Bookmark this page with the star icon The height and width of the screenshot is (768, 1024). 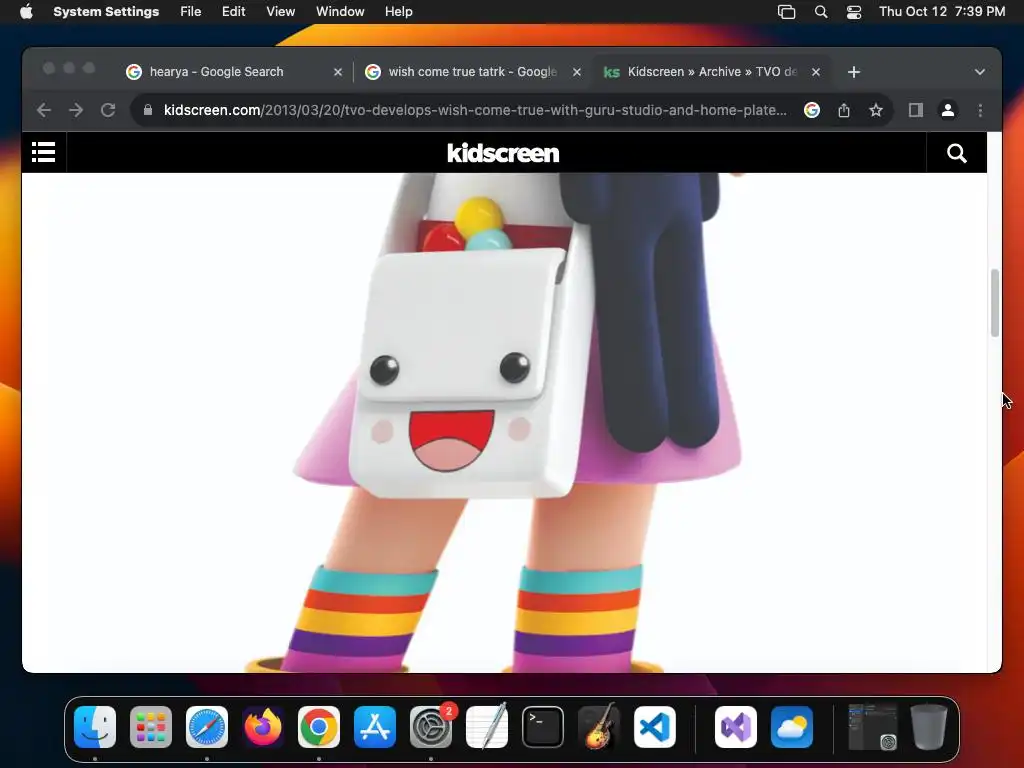[876, 110]
